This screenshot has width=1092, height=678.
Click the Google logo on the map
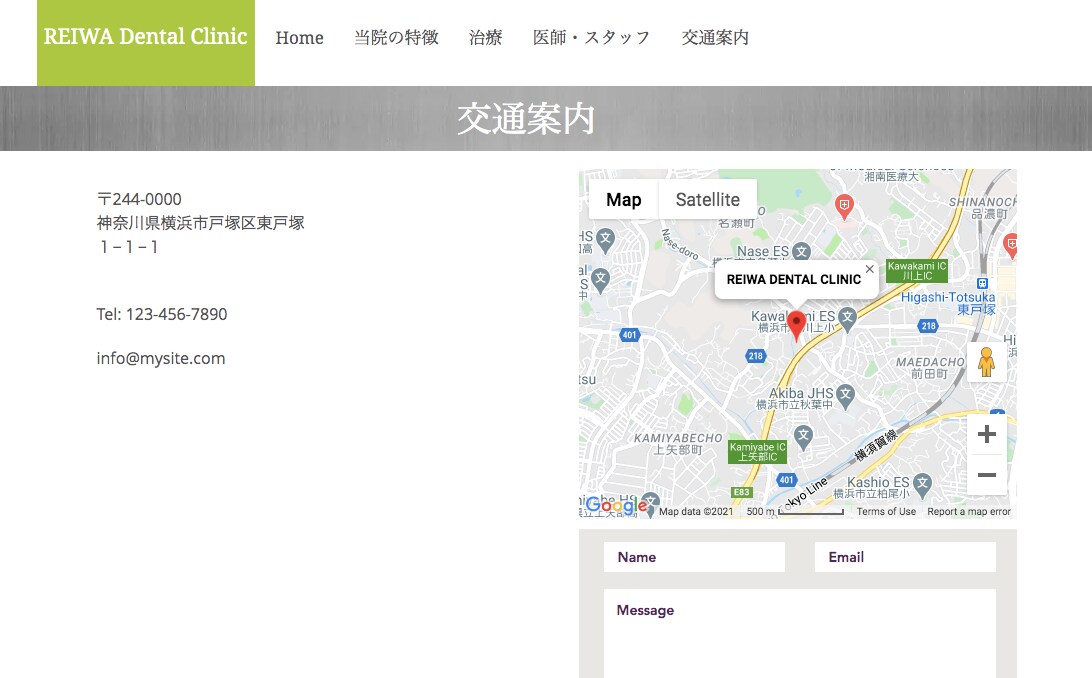tap(616, 505)
